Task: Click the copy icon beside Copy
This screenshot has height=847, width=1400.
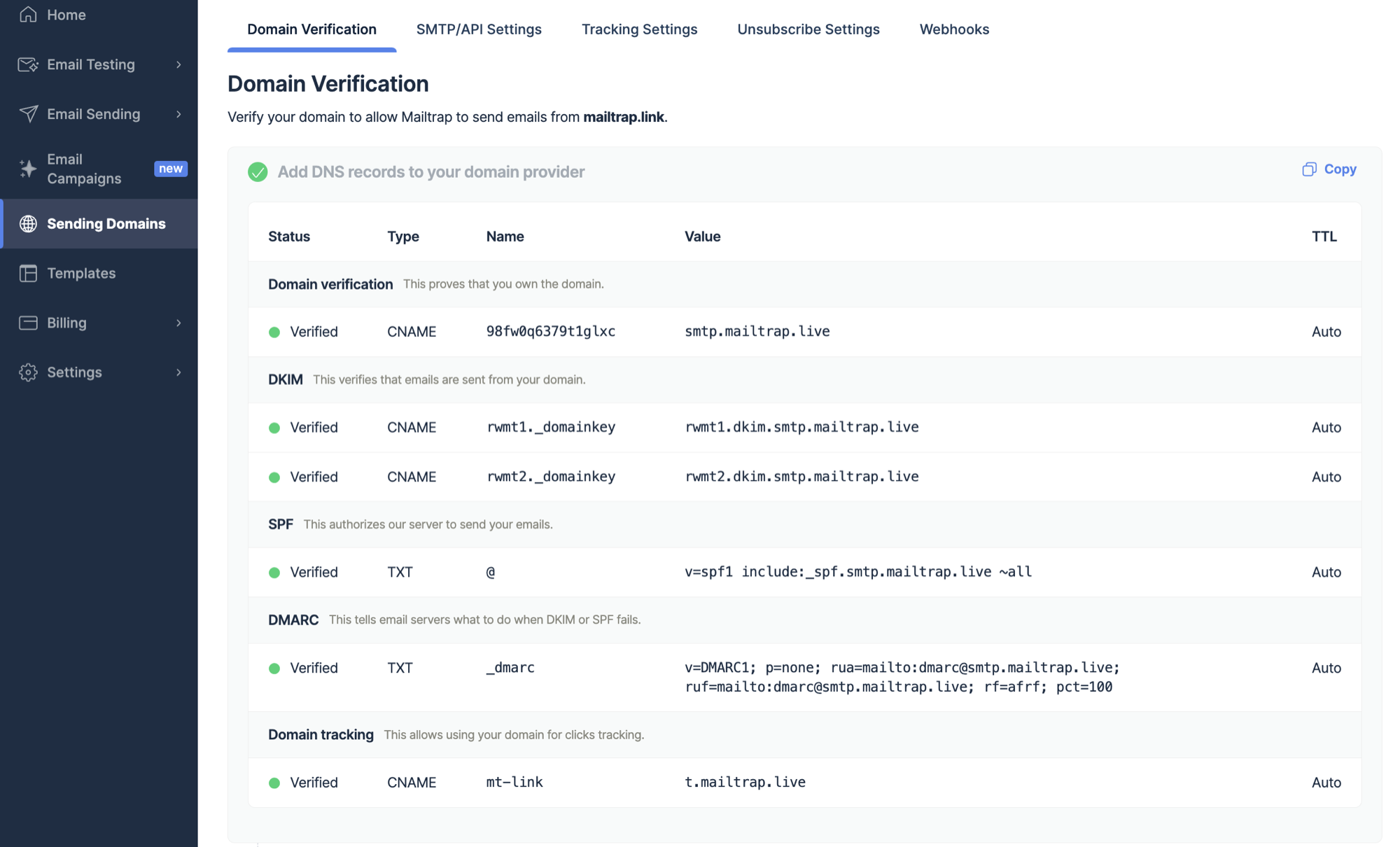Action: pos(1309,169)
